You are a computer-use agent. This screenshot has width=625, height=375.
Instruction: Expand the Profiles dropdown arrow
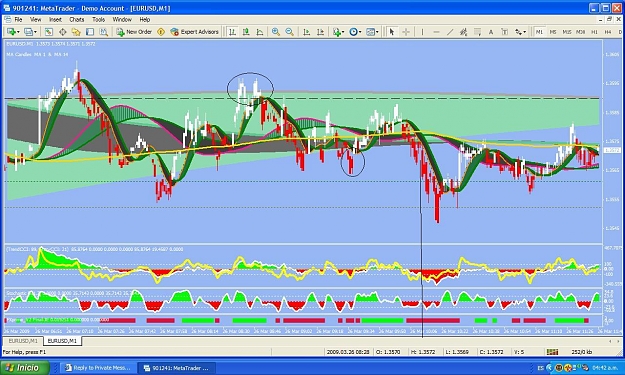click(35, 32)
